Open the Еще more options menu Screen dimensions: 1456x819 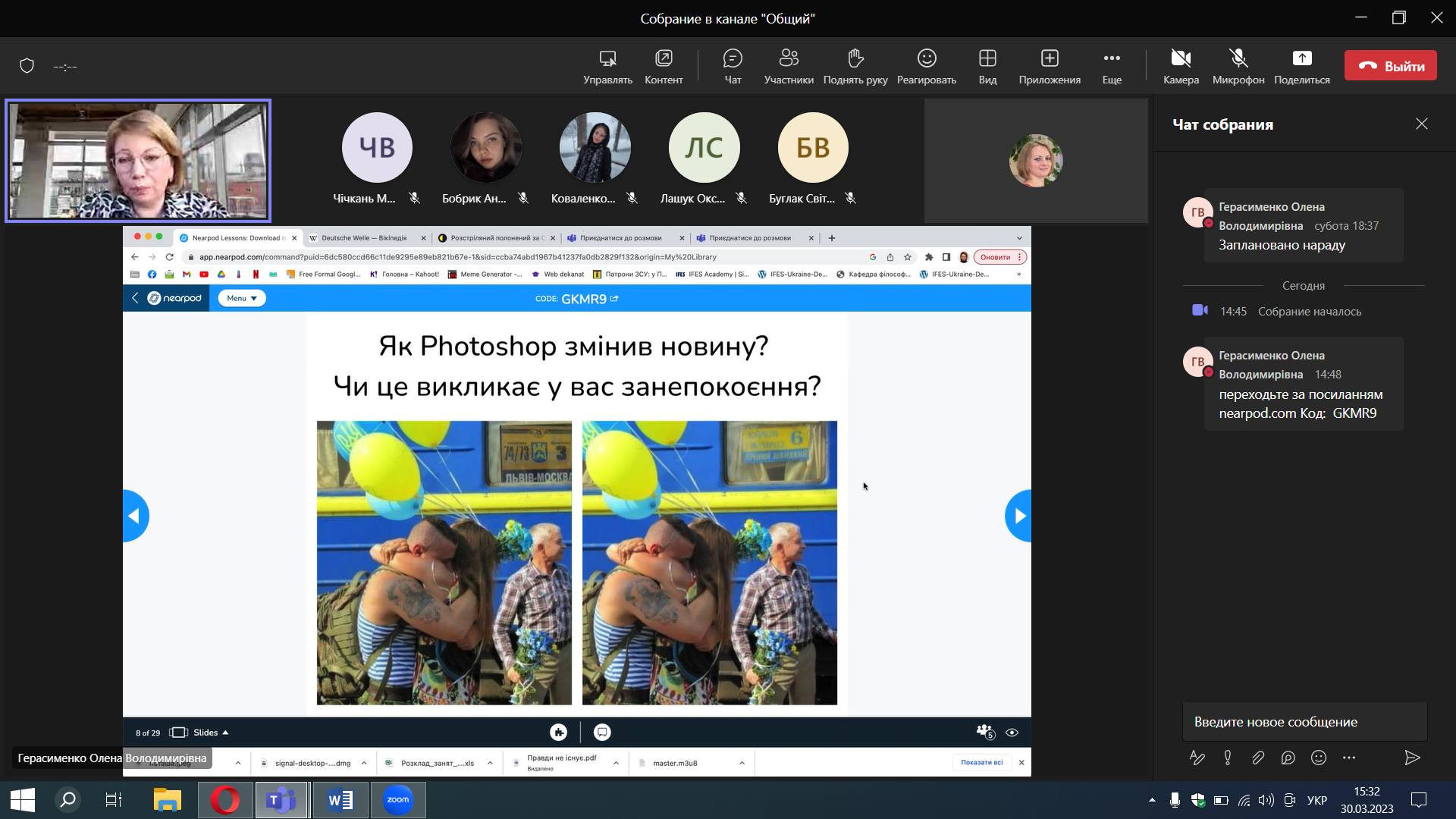(1112, 67)
